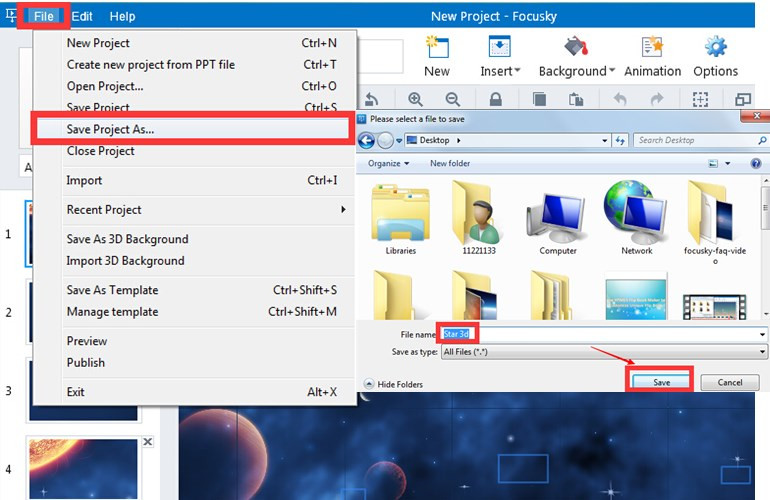
Task: Click the copy icon in toolbar
Action: pos(539,99)
